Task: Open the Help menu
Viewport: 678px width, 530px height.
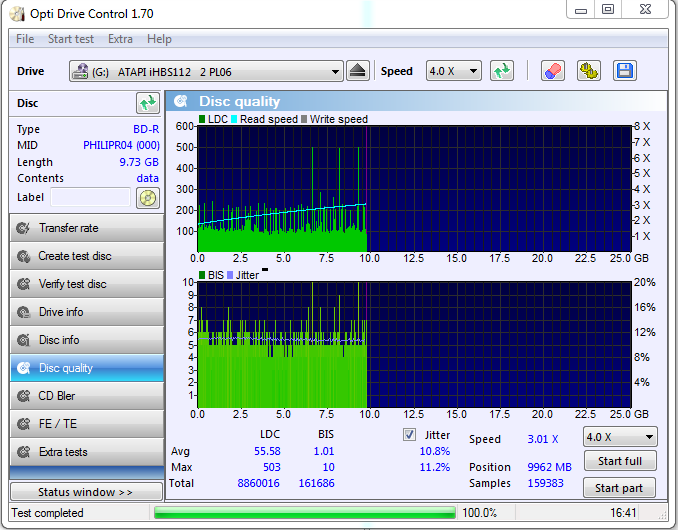Action: [159, 39]
